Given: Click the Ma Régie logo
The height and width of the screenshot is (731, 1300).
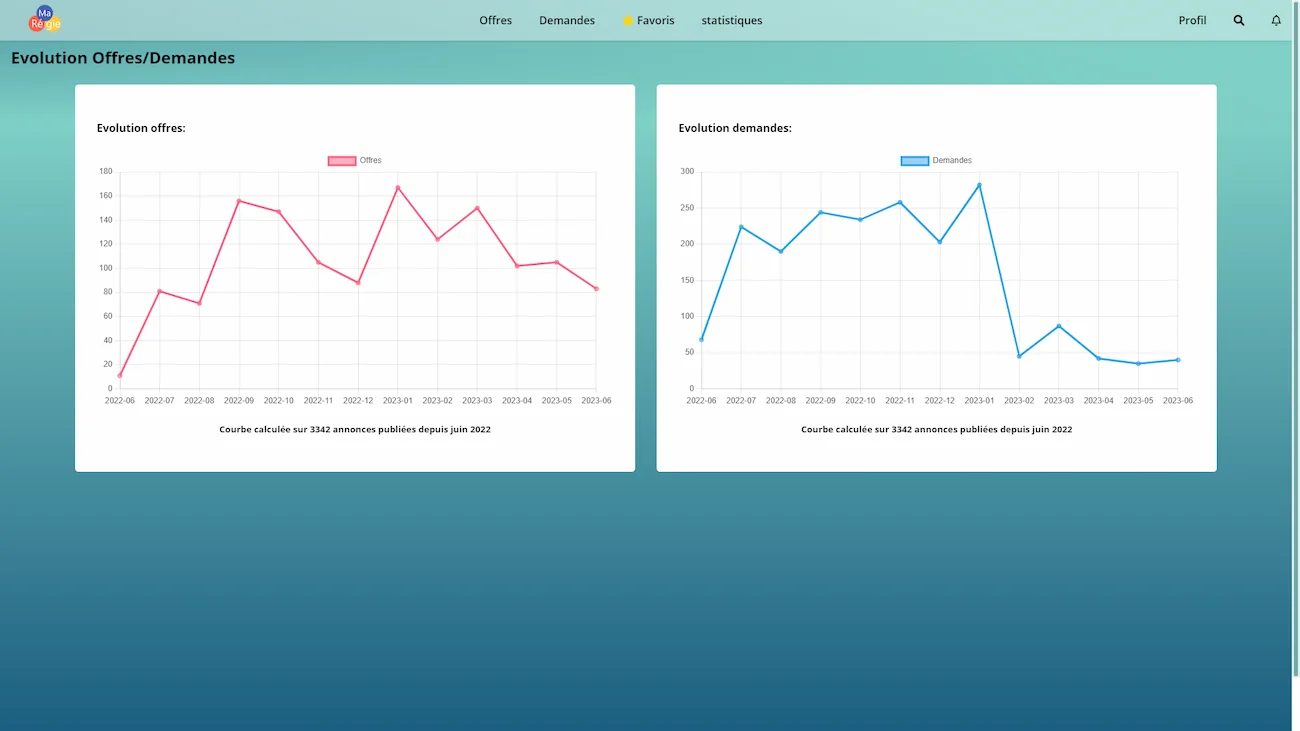Looking at the screenshot, I should pos(44,19).
